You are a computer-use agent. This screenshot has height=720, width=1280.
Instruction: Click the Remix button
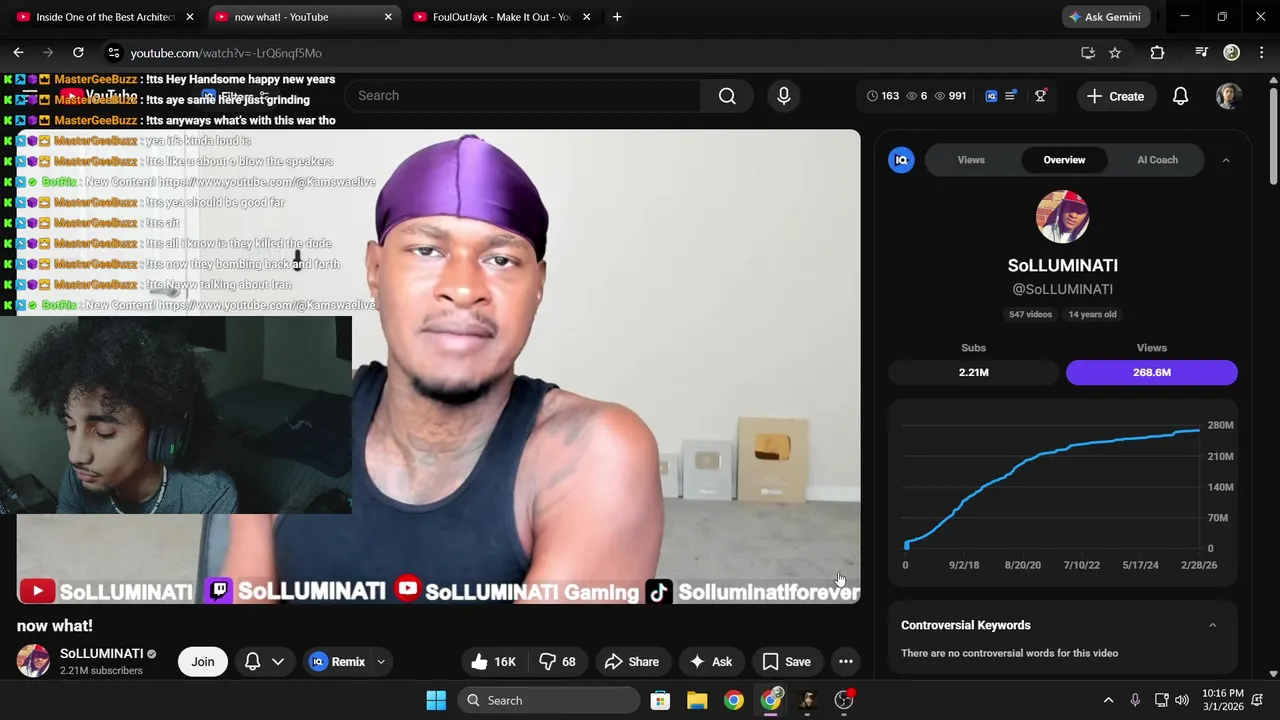pos(337,662)
